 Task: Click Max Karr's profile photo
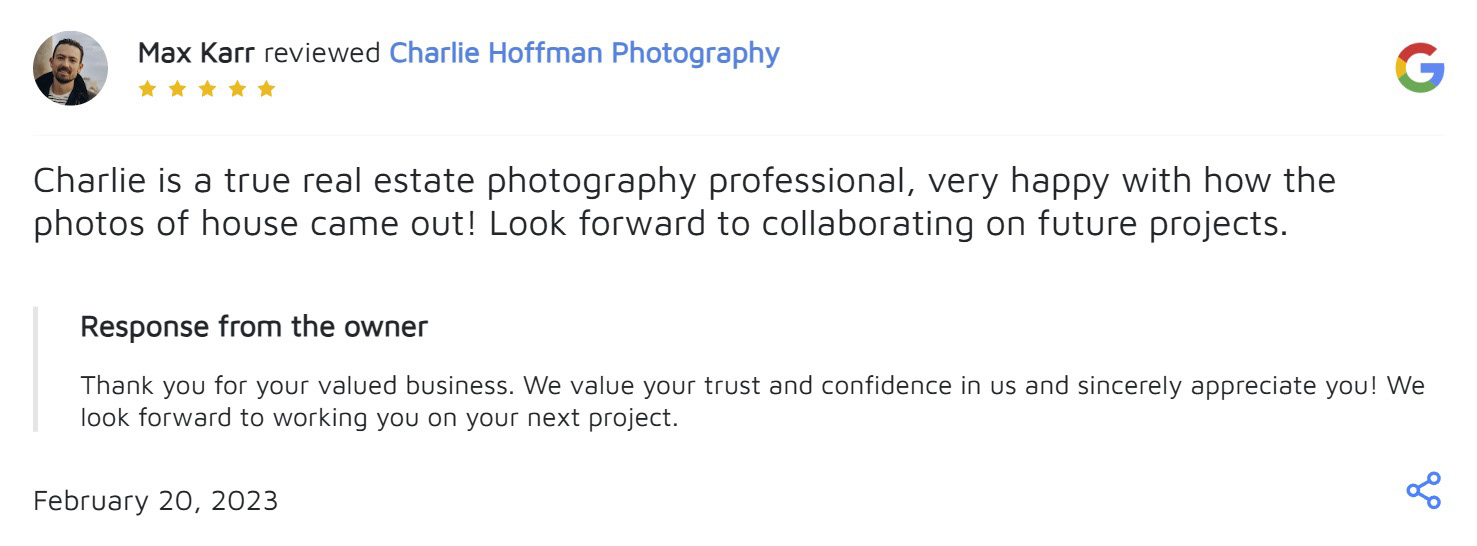(x=70, y=68)
